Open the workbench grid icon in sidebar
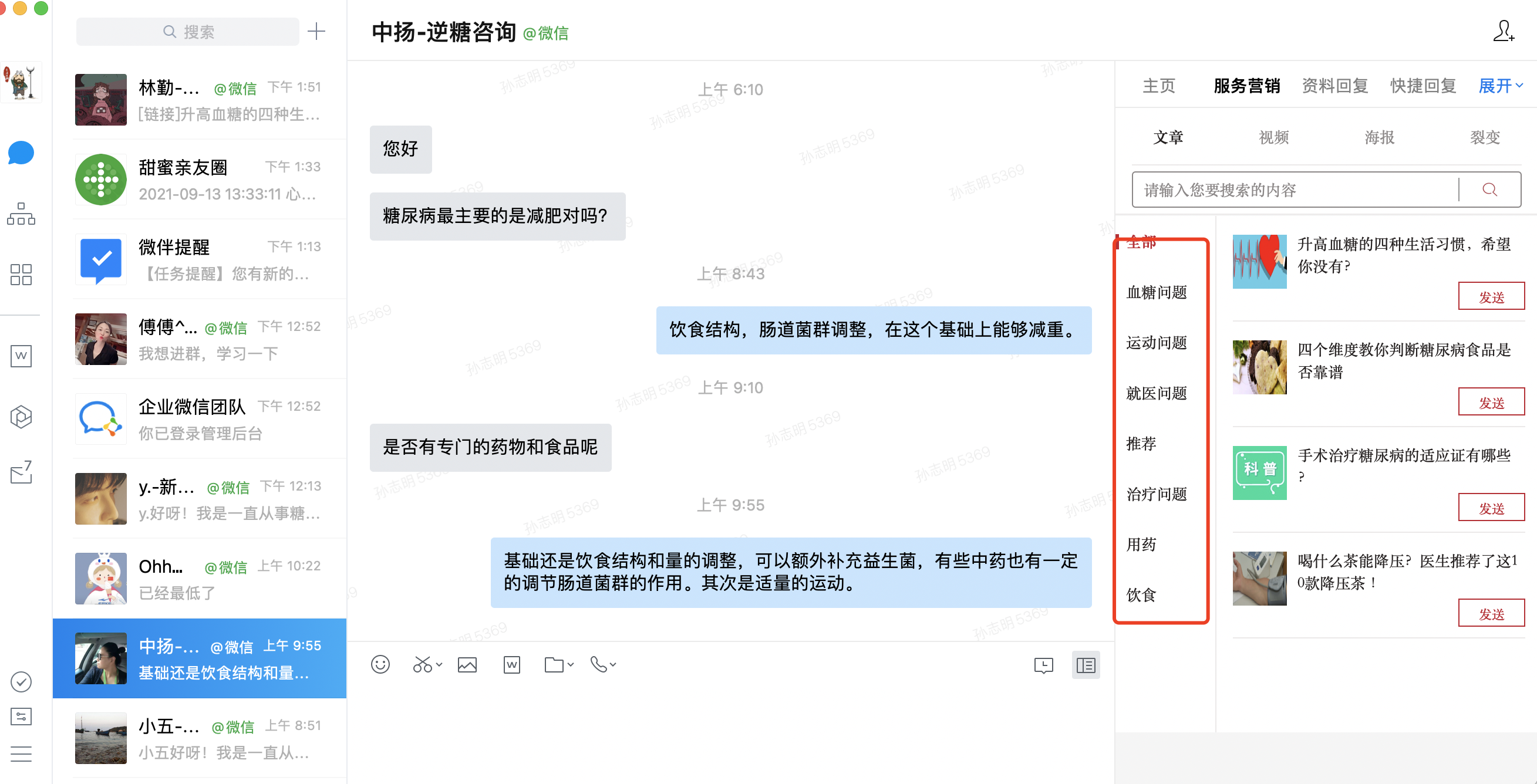Viewport: 1537px width, 784px height. click(x=21, y=274)
